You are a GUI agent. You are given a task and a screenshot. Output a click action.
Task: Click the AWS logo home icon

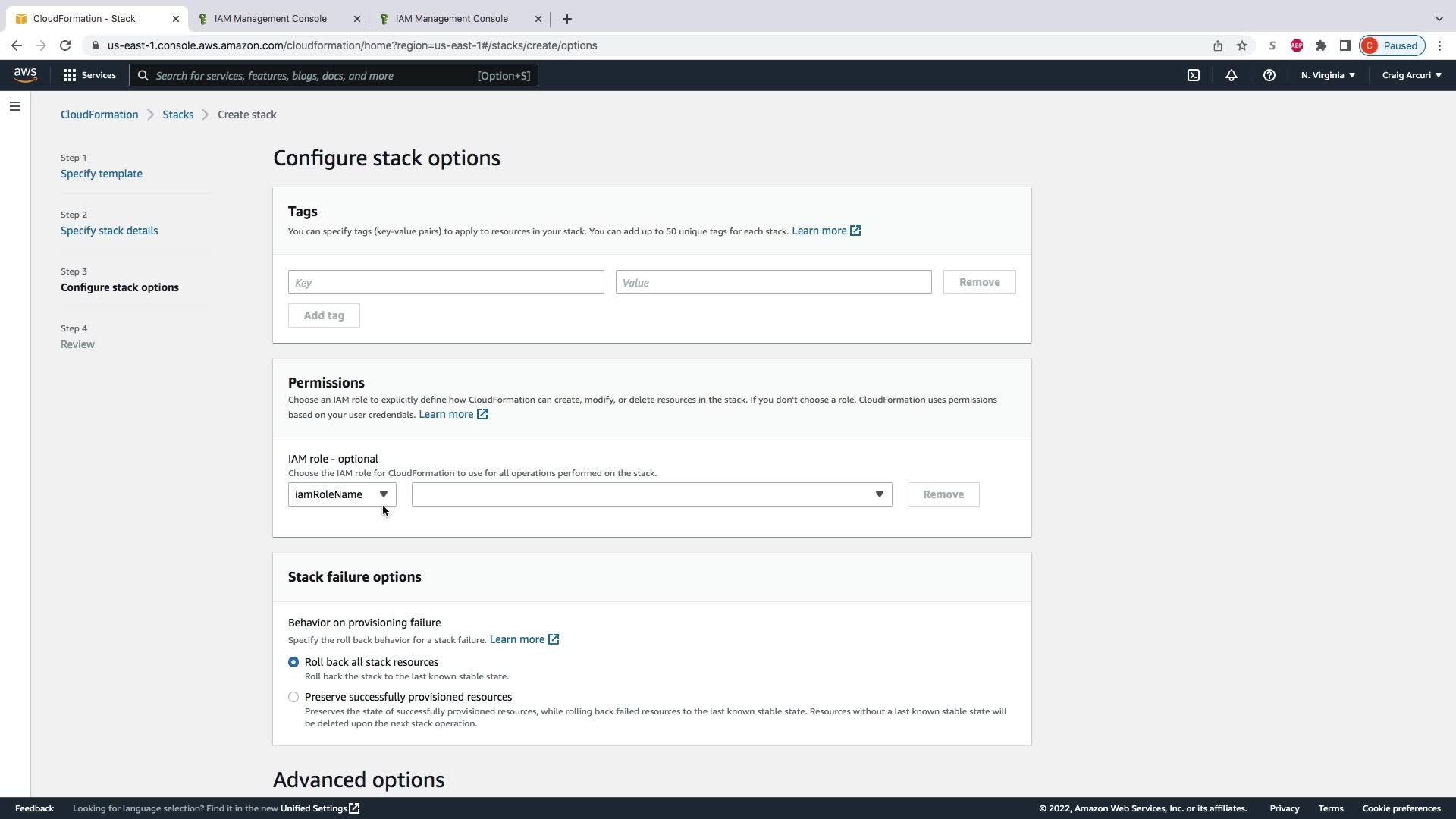[25, 74]
